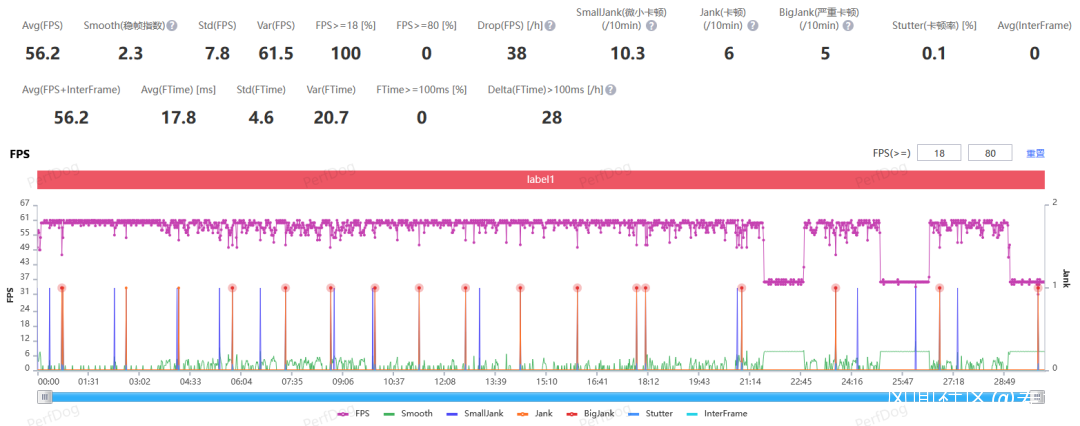Screen dimensions: 1080x426
Task: Open help icon beside BigJank (/10min)
Action: [848, 26]
